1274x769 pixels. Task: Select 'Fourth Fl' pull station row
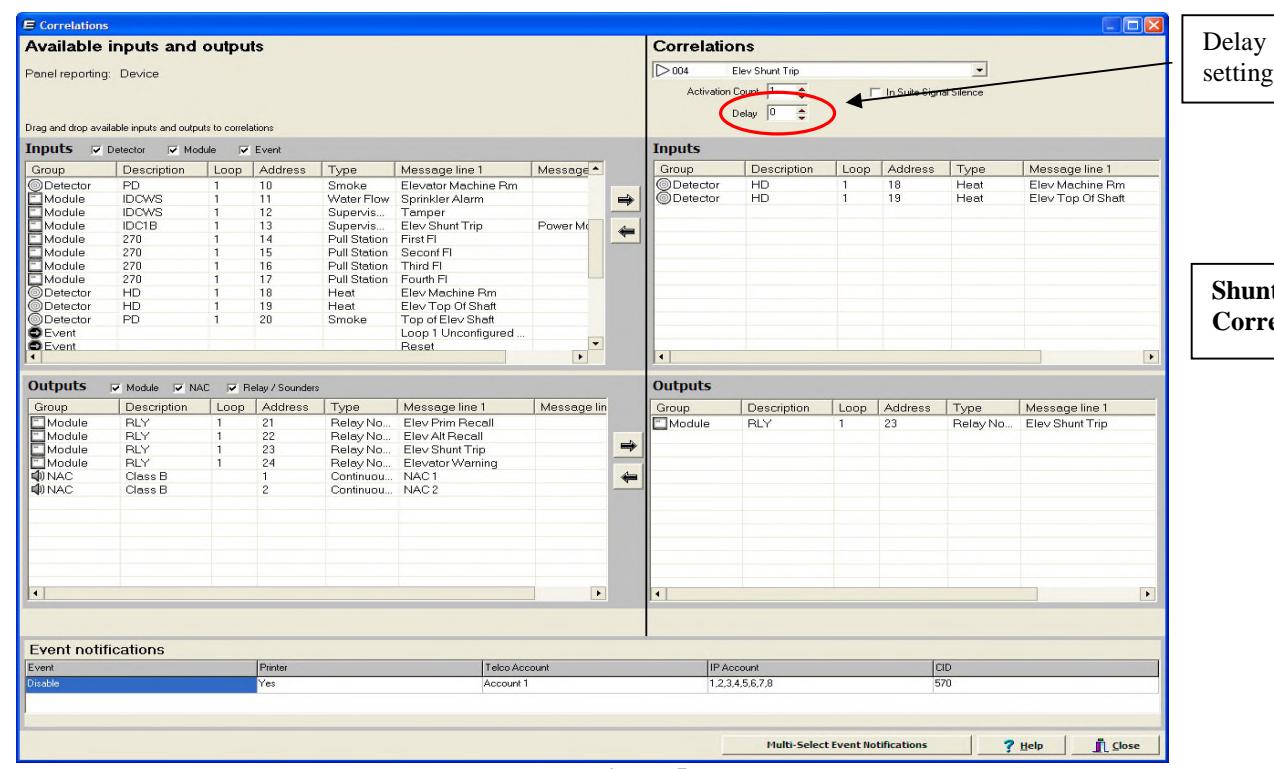coord(310,279)
